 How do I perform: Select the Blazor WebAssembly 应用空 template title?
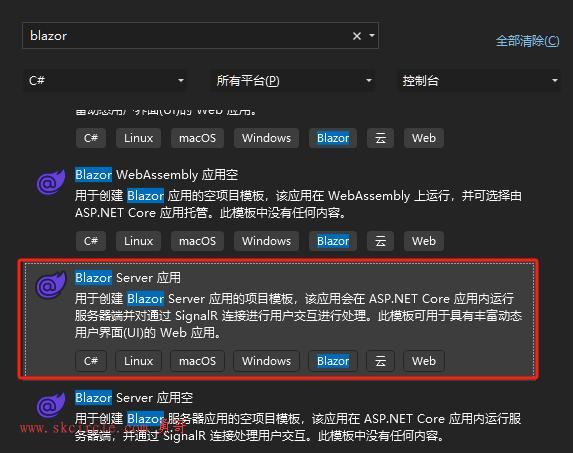point(156,175)
